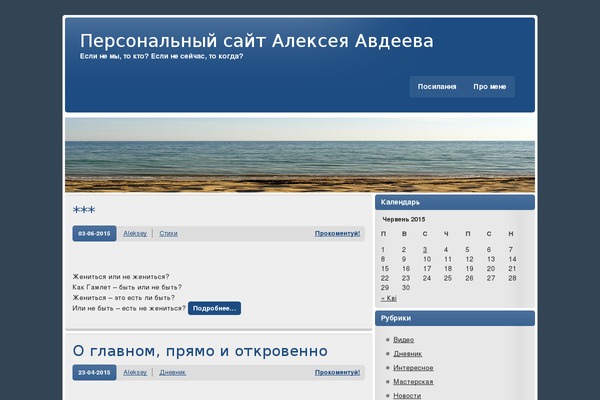Open the Стихи category link
Image resolution: width=600 pixels, height=400 pixels.
click(x=168, y=233)
